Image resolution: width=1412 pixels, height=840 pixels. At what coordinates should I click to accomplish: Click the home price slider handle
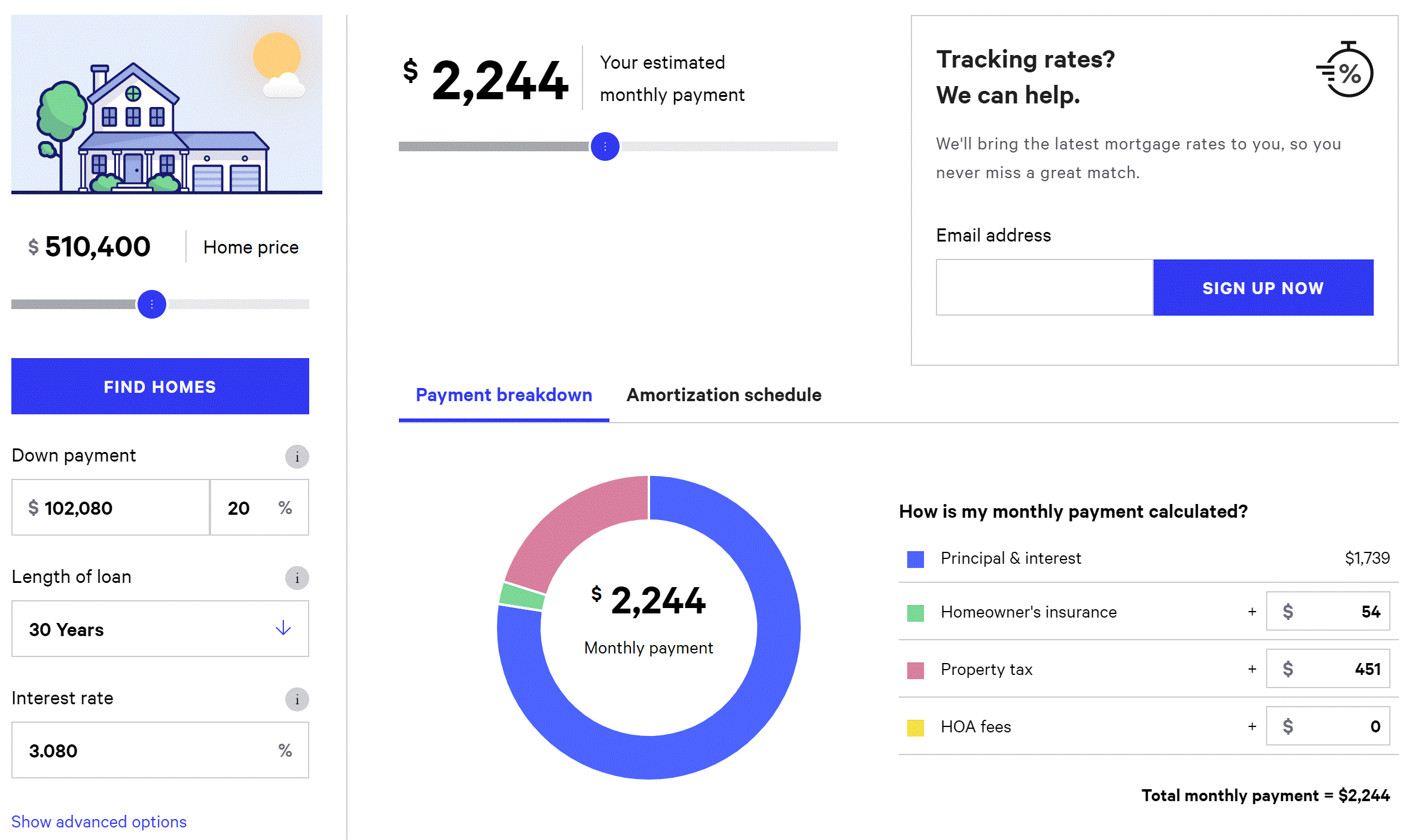coord(151,304)
